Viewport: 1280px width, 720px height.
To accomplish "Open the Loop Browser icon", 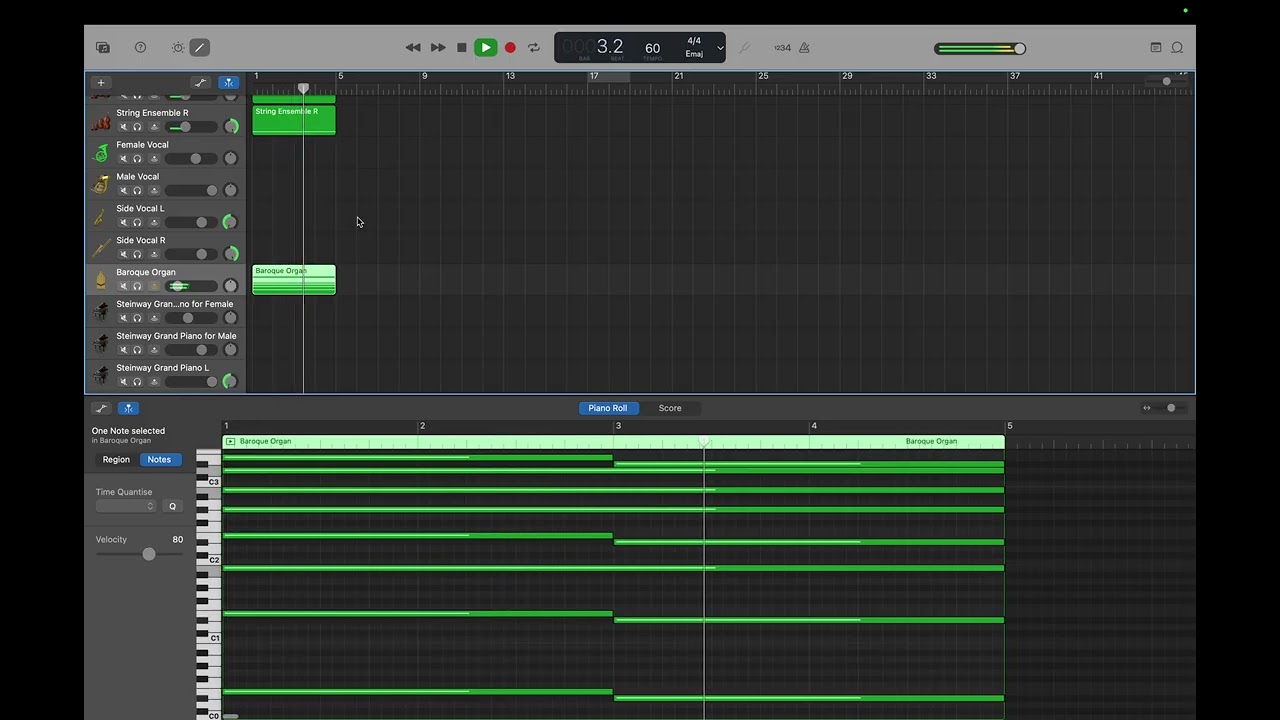I will [x=1177, y=47].
